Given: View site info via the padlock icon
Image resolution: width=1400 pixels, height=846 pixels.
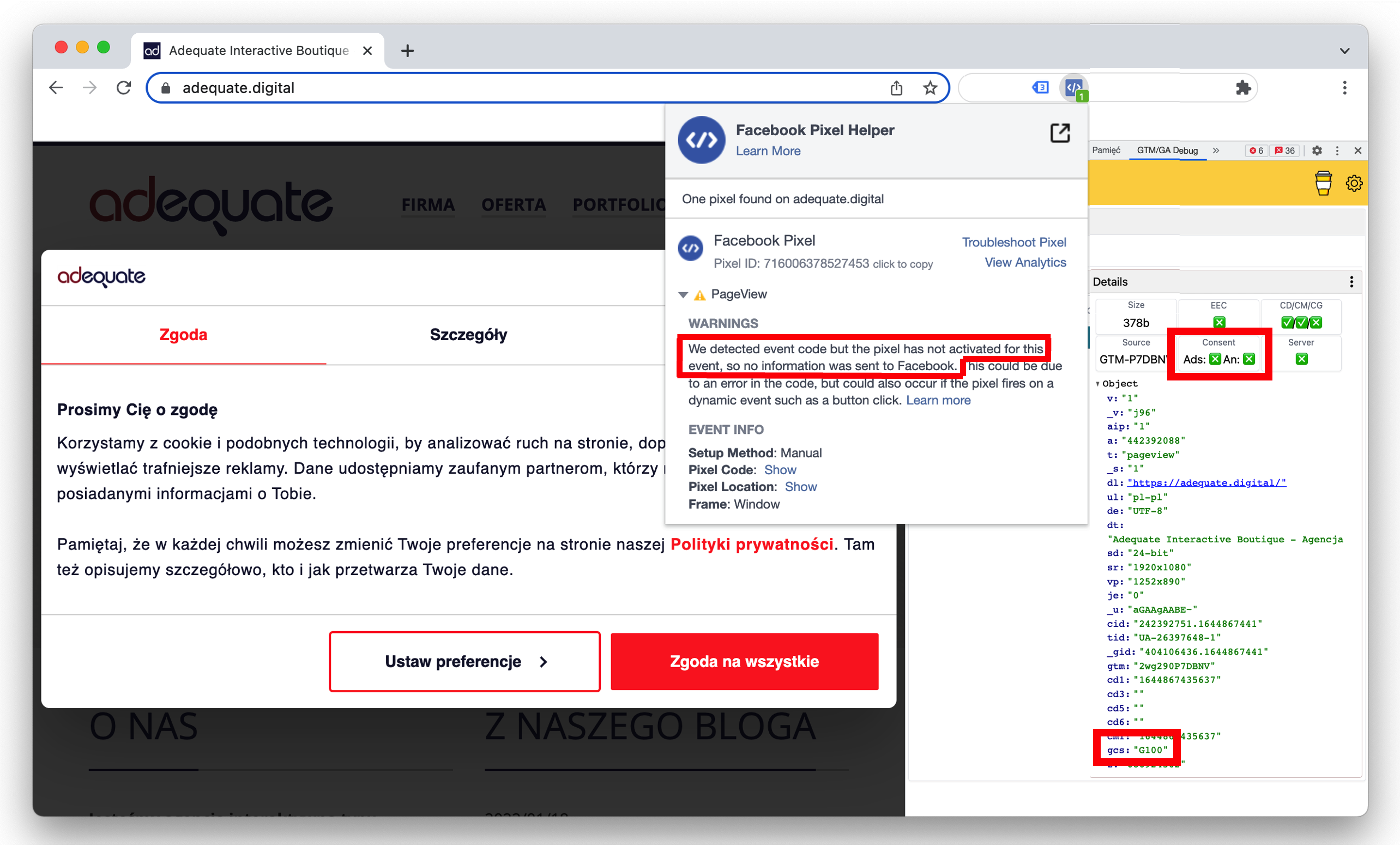Looking at the screenshot, I should (166, 88).
